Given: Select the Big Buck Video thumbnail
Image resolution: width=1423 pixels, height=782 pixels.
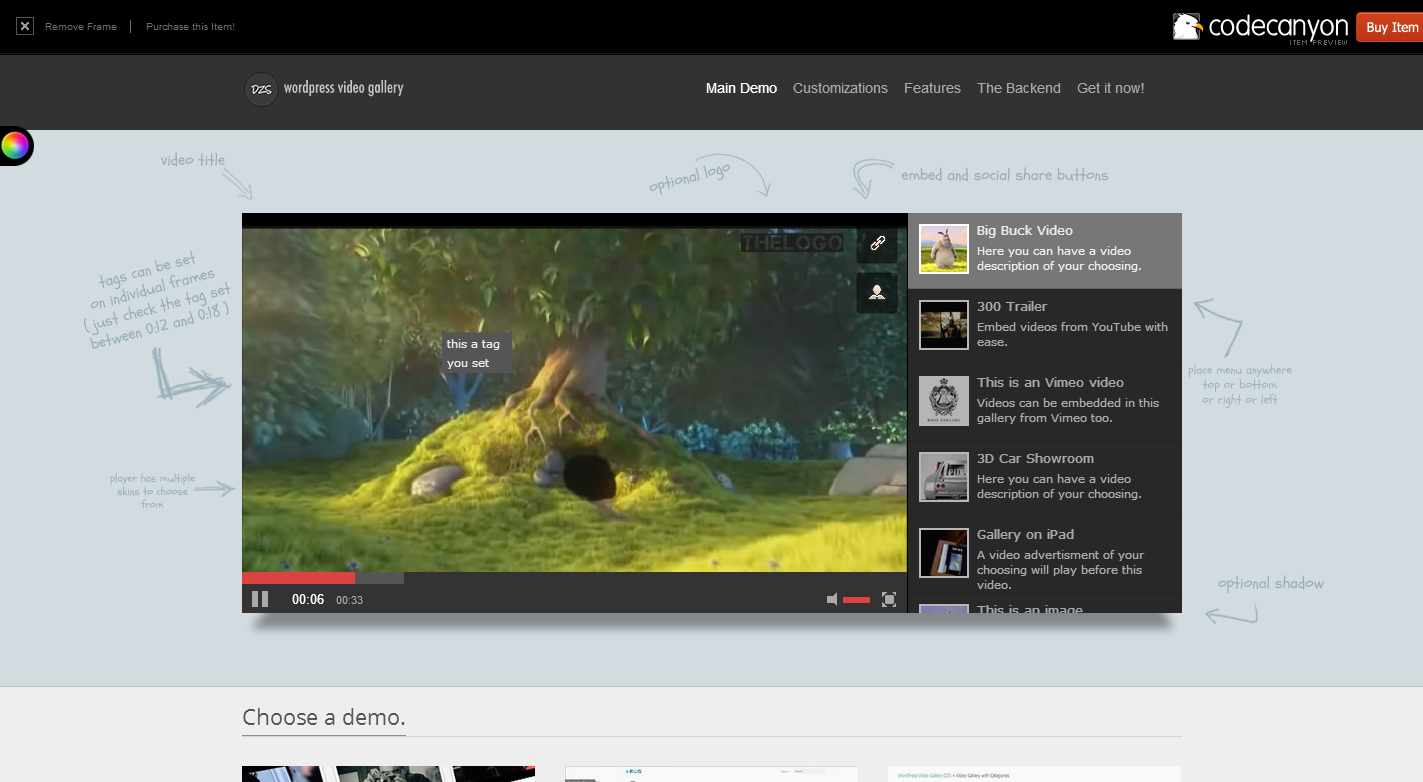Looking at the screenshot, I should 944,249.
